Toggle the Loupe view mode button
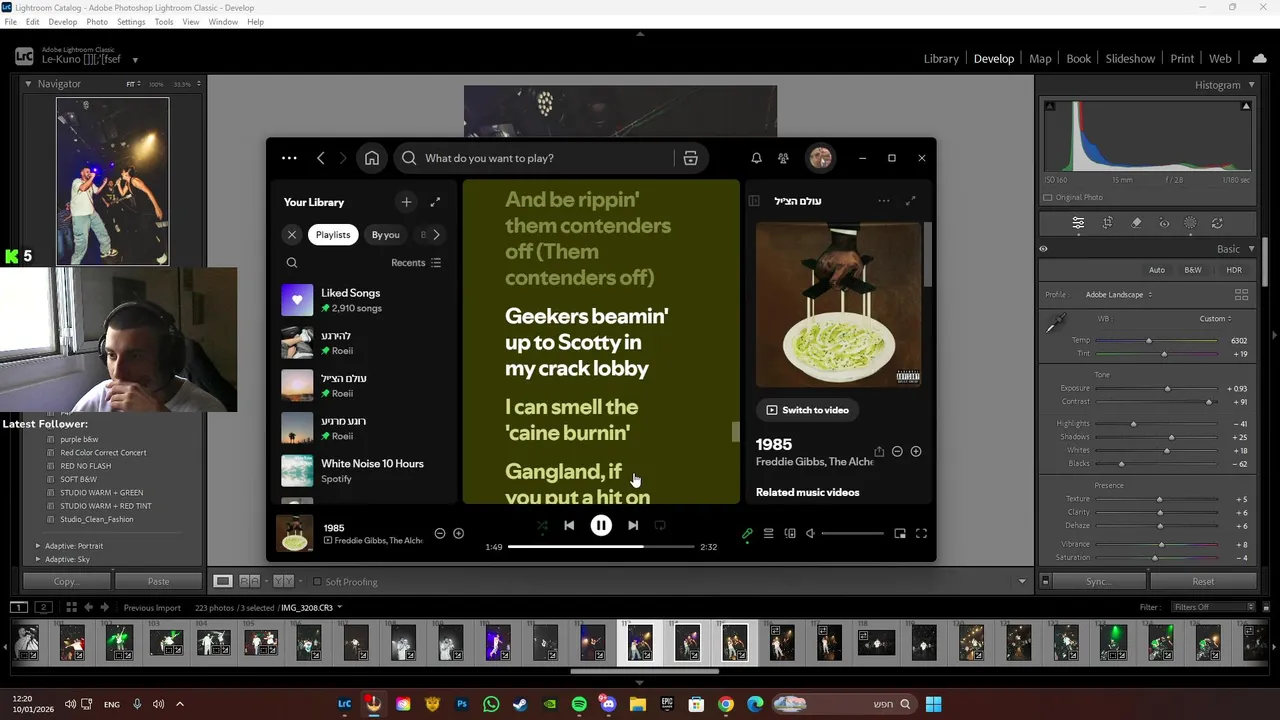Screen dimensions: 1280x720 223,581
